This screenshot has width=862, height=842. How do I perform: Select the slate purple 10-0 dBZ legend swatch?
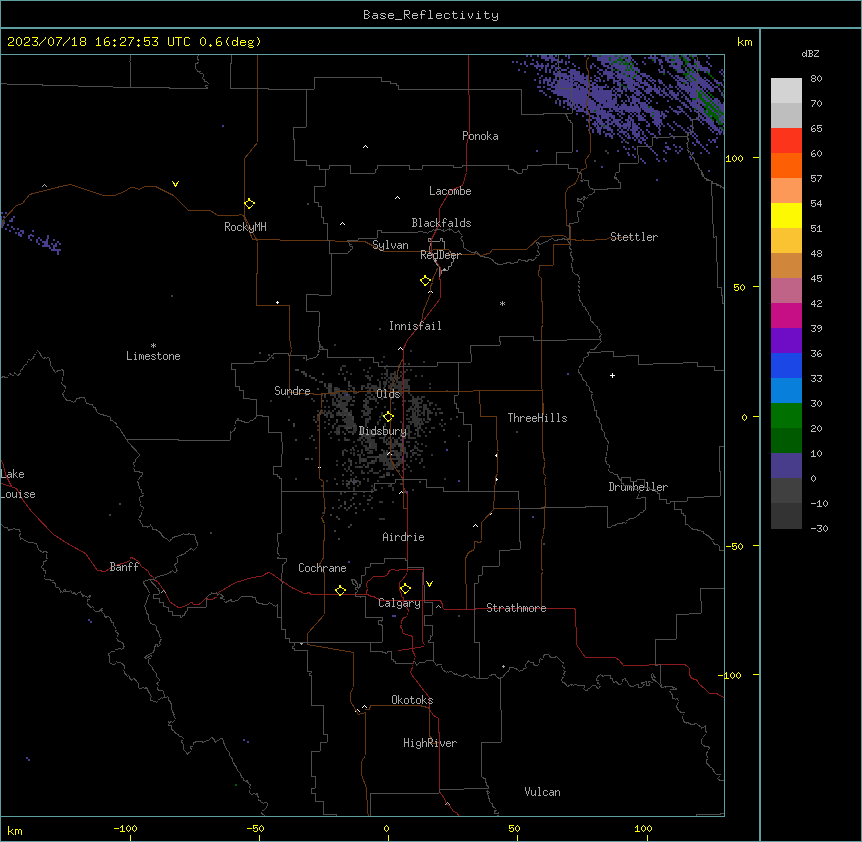click(x=786, y=466)
